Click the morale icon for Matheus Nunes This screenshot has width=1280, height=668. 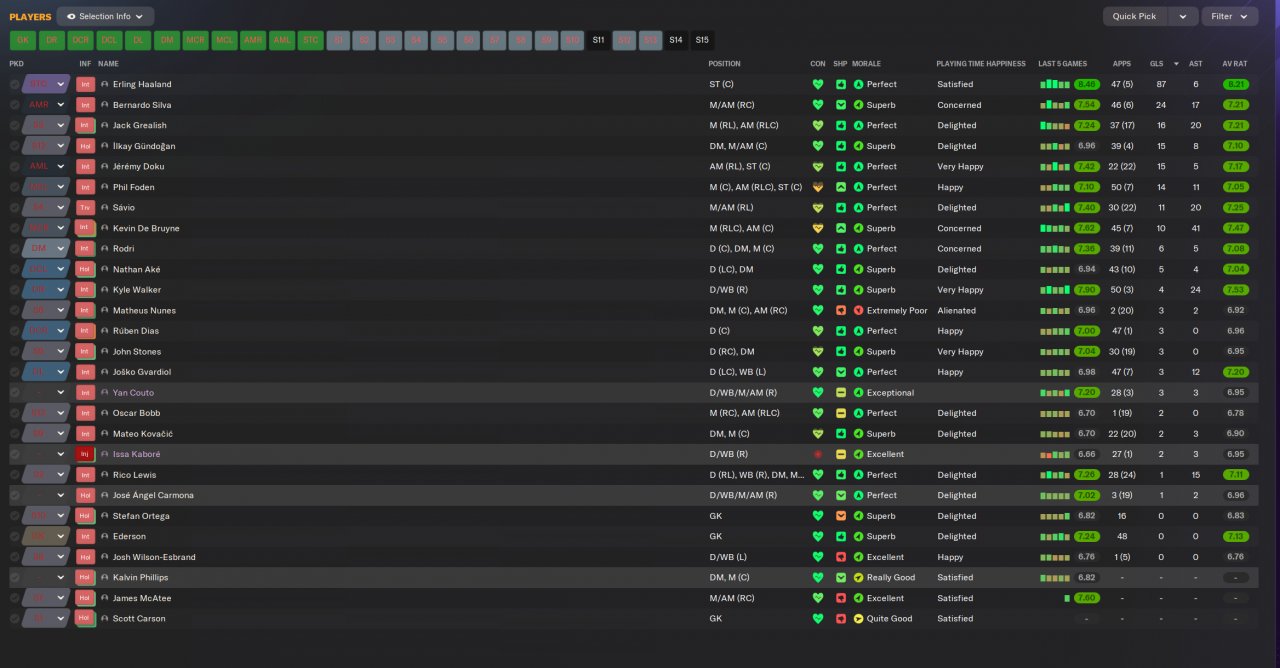858,310
